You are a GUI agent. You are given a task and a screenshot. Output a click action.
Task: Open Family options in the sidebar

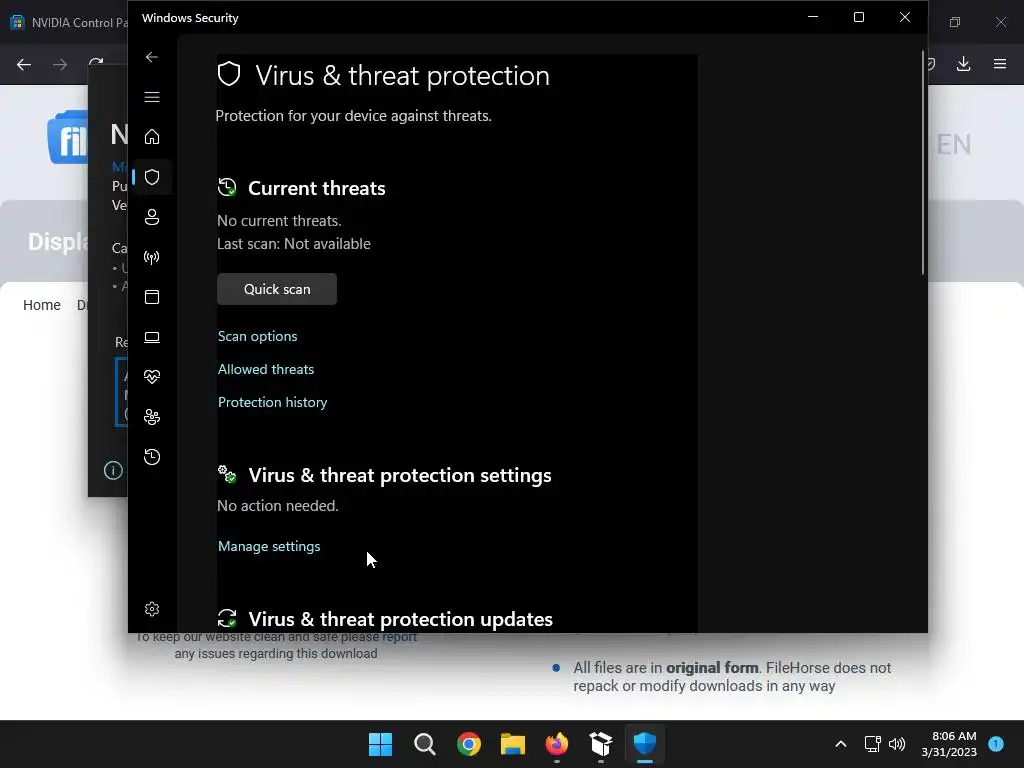tap(152, 417)
